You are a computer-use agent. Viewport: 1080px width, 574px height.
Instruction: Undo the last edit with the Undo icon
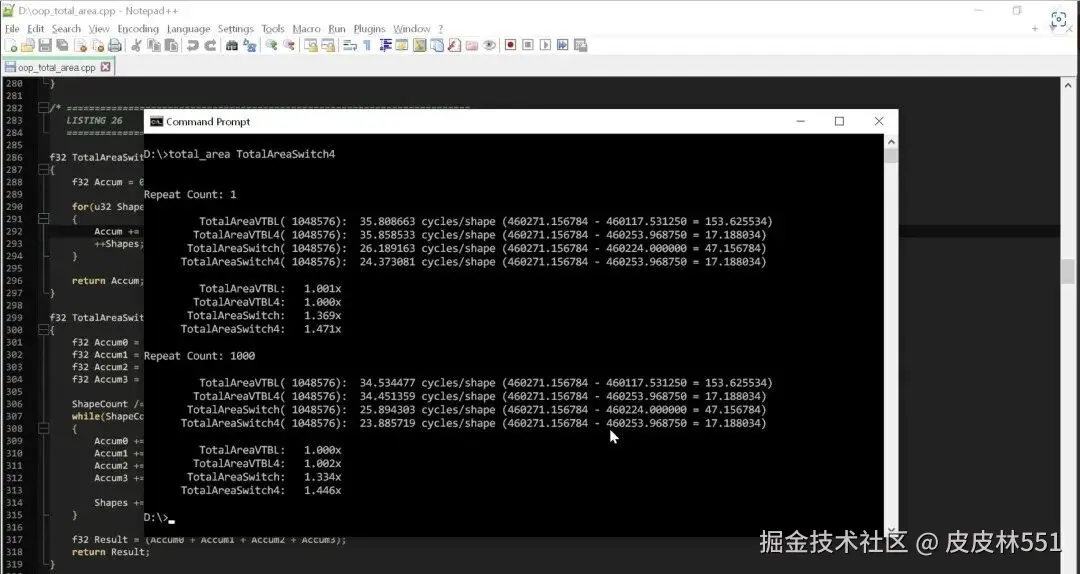pos(192,45)
